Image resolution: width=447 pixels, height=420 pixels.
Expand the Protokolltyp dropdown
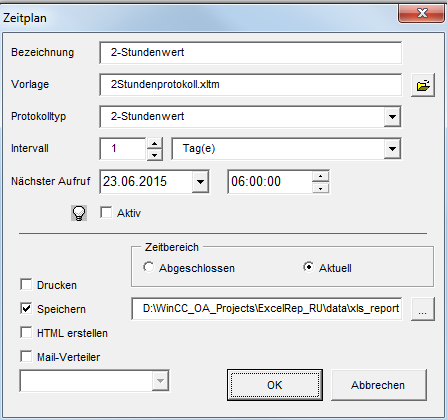392,117
